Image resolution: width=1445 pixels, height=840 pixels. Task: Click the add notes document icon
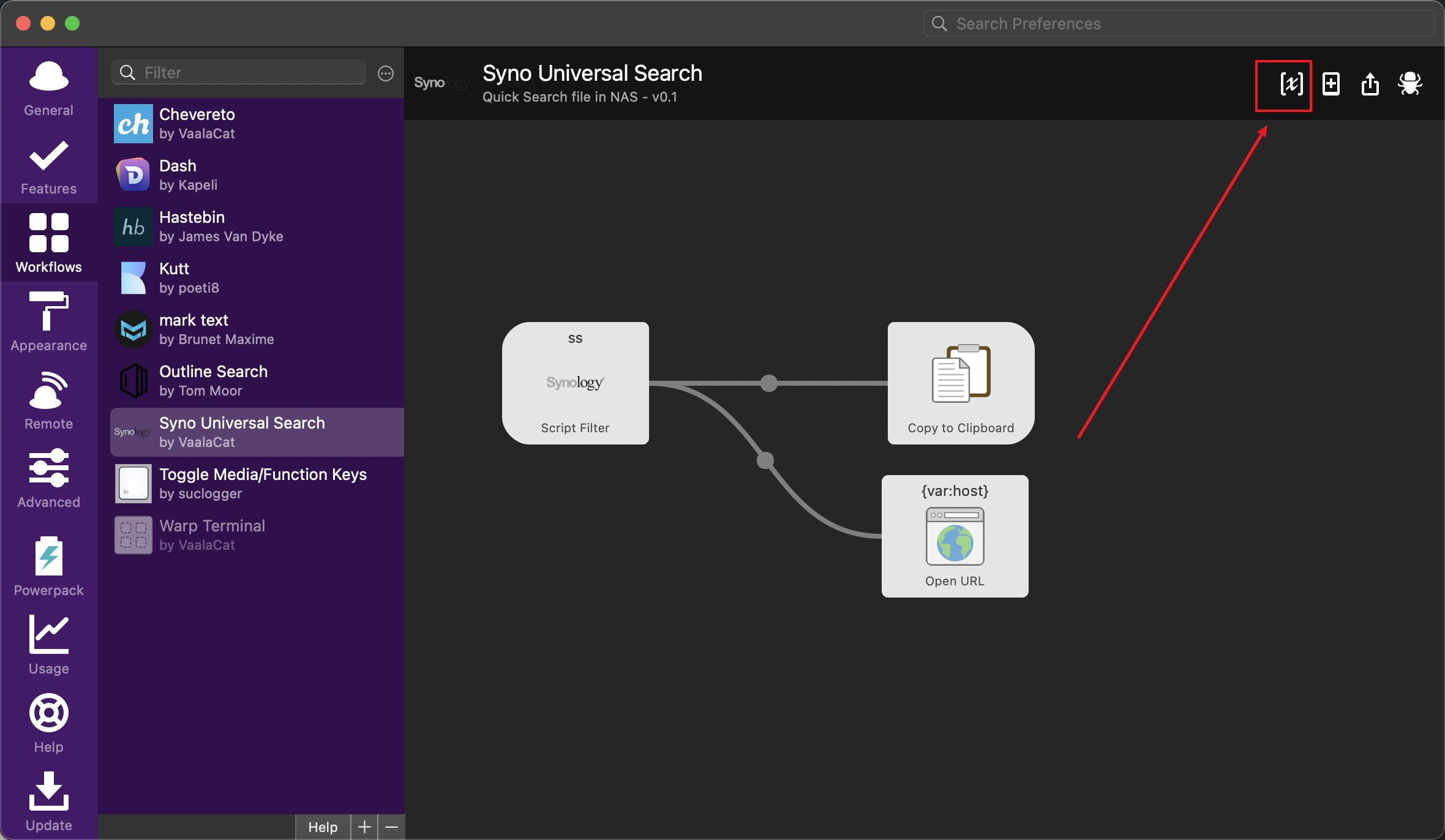(1331, 84)
